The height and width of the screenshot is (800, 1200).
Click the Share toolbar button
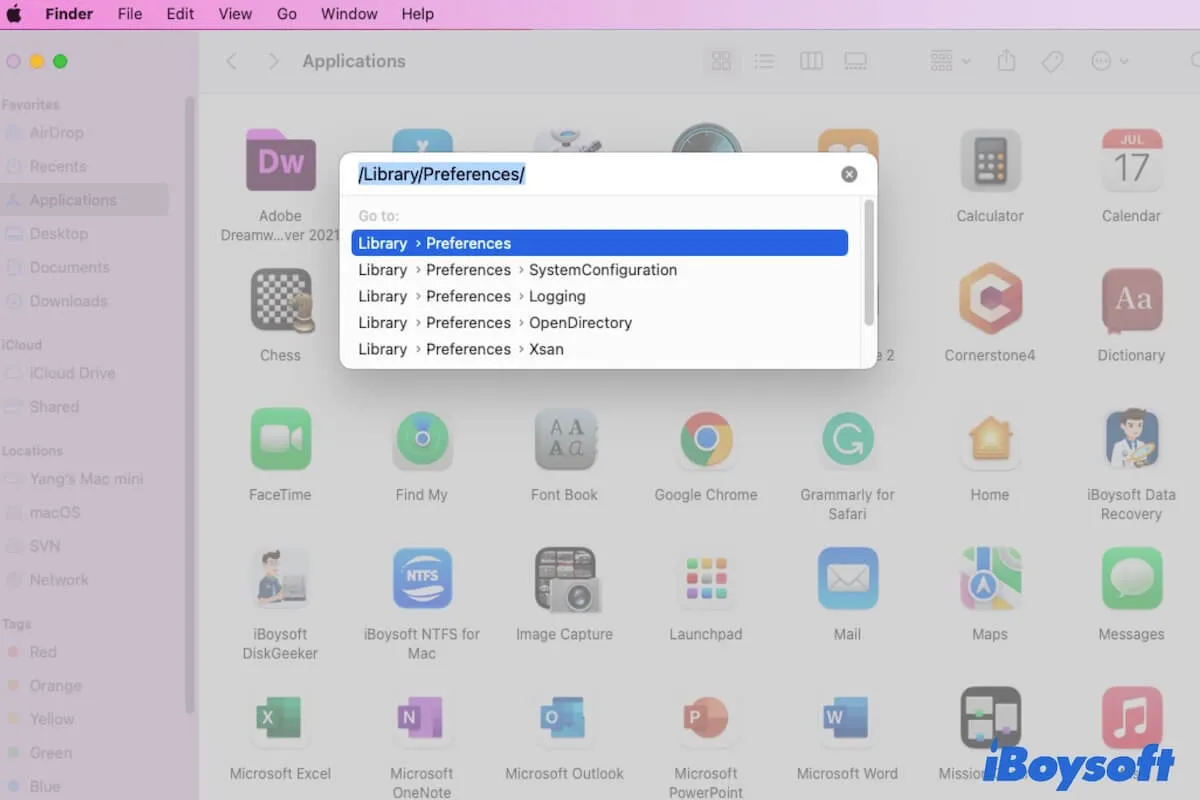click(x=1006, y=61)
